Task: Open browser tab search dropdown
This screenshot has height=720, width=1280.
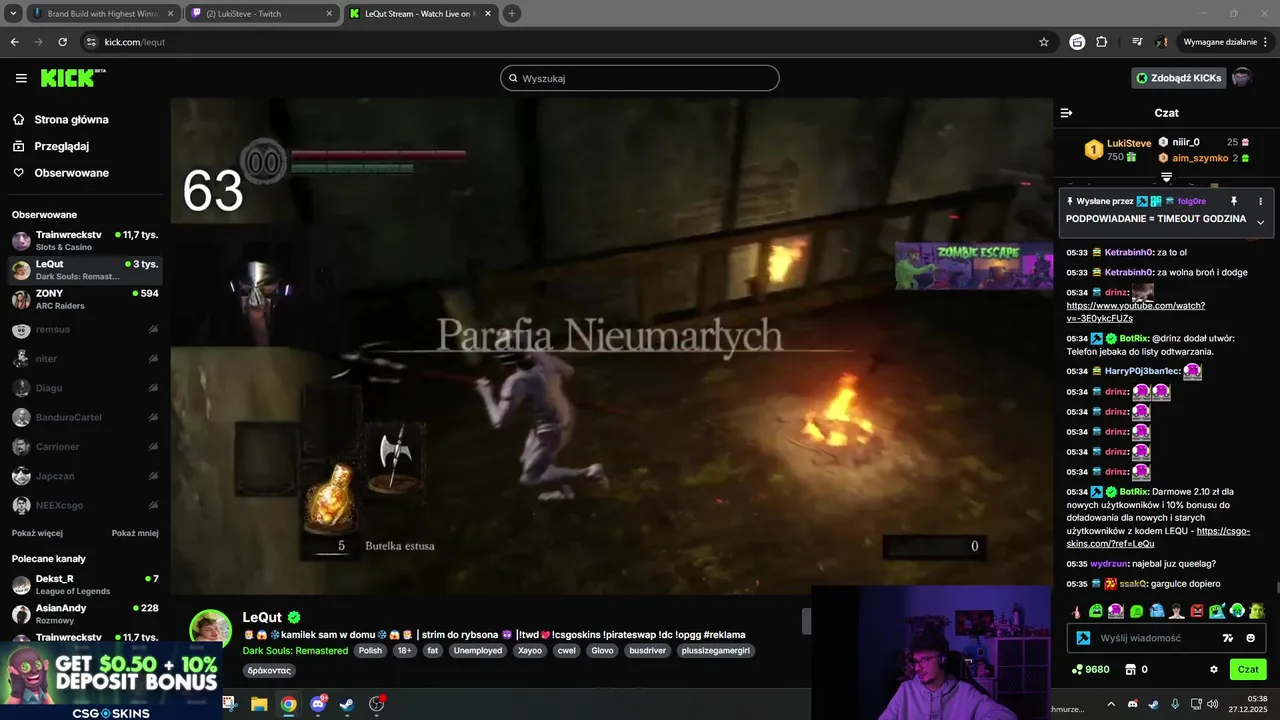Action: [x=13, y=14]
